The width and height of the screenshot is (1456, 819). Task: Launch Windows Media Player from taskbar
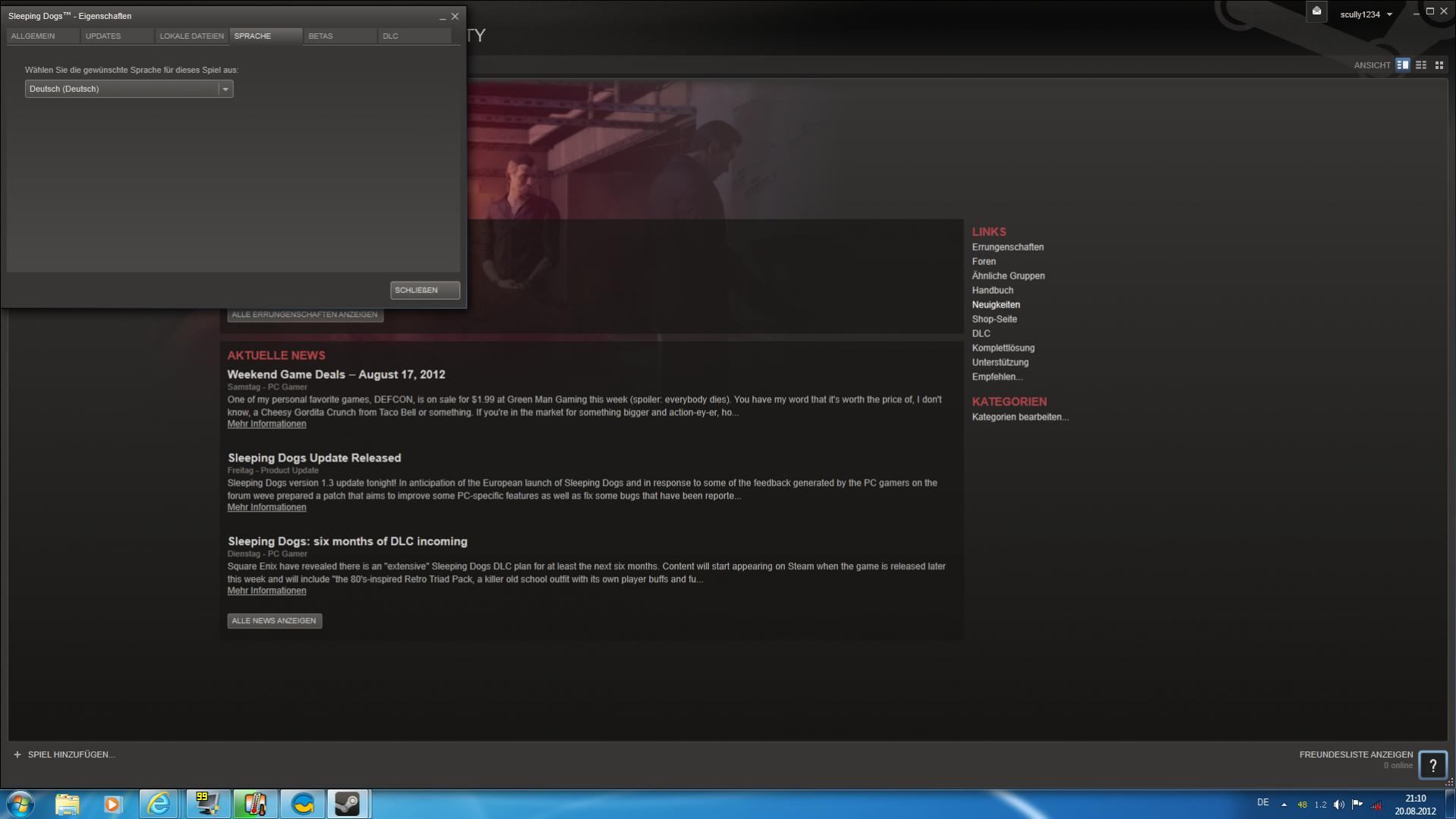click(113, 804)
